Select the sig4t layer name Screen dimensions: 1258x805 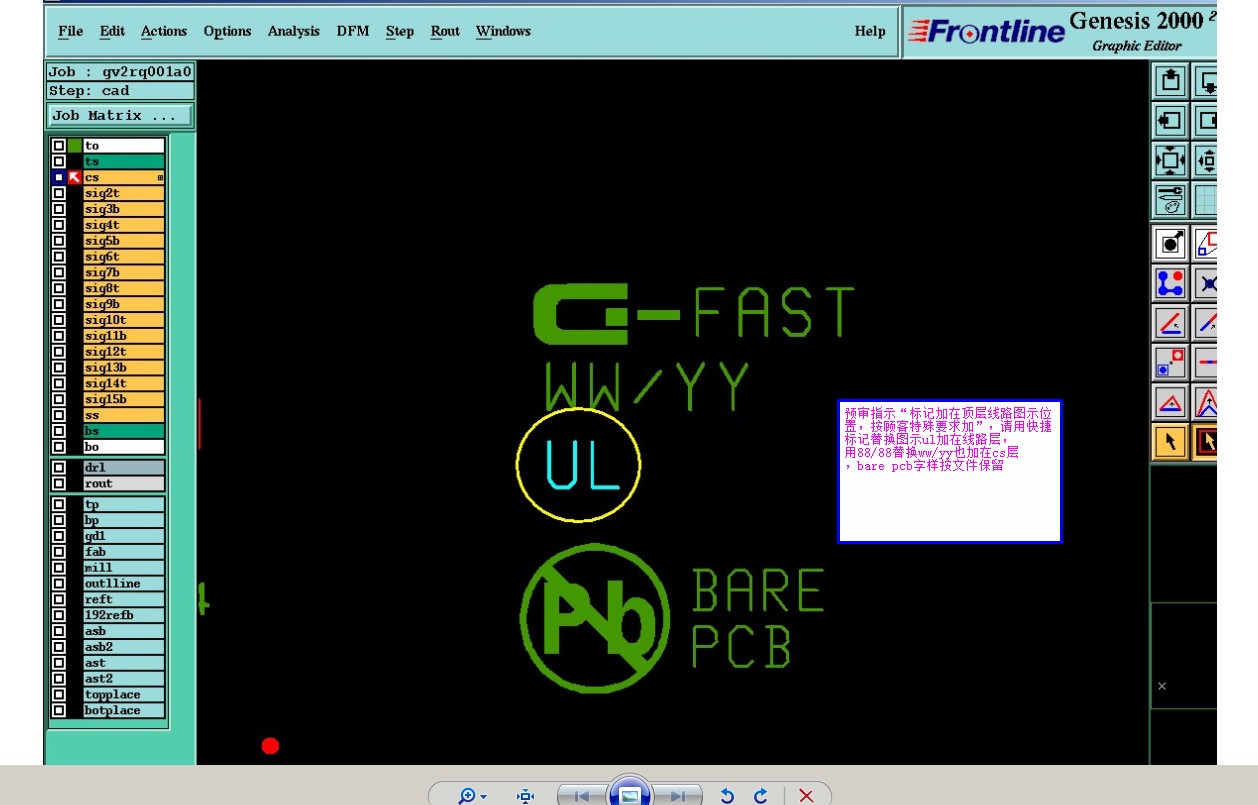pos(123,225)
